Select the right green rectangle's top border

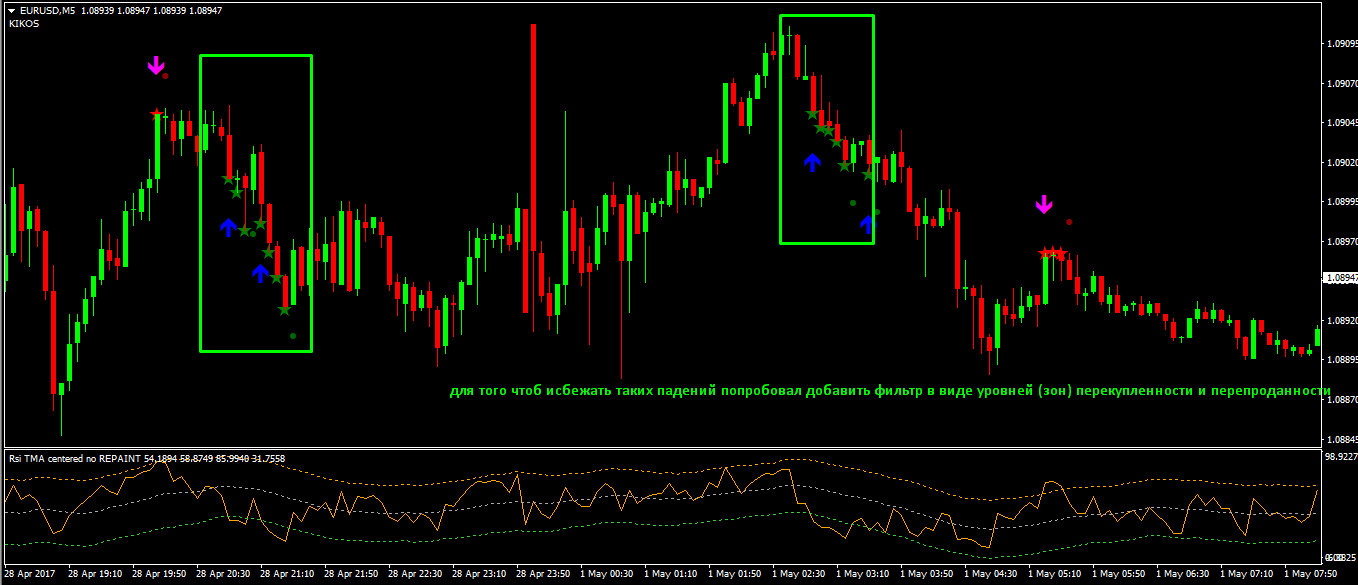click(827, 16)
